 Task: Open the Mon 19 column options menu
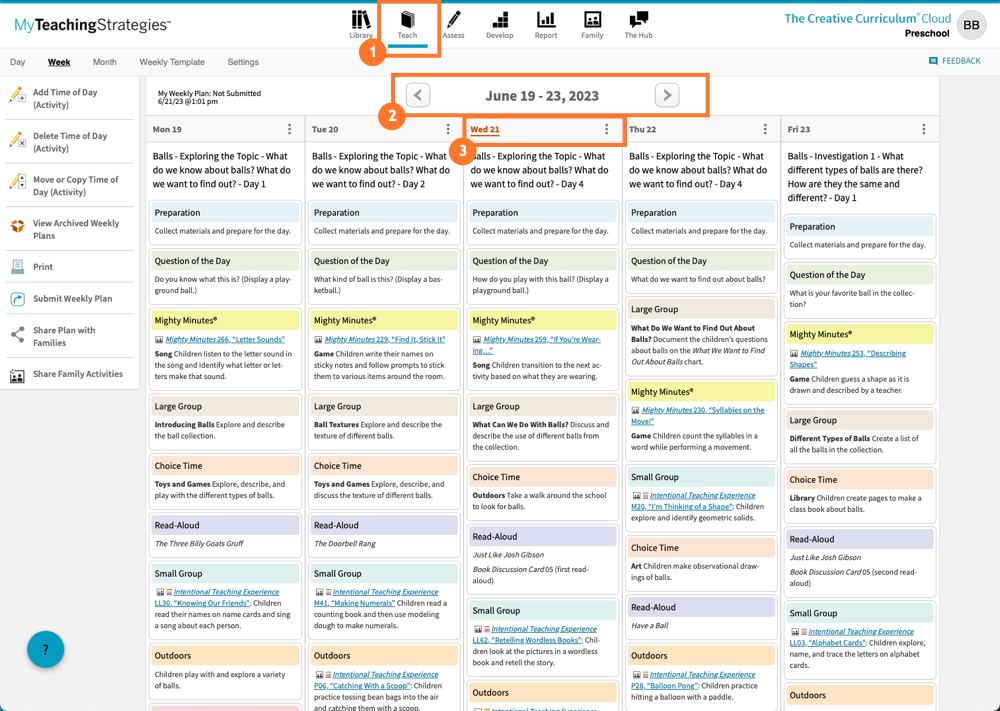click(289, 129)
